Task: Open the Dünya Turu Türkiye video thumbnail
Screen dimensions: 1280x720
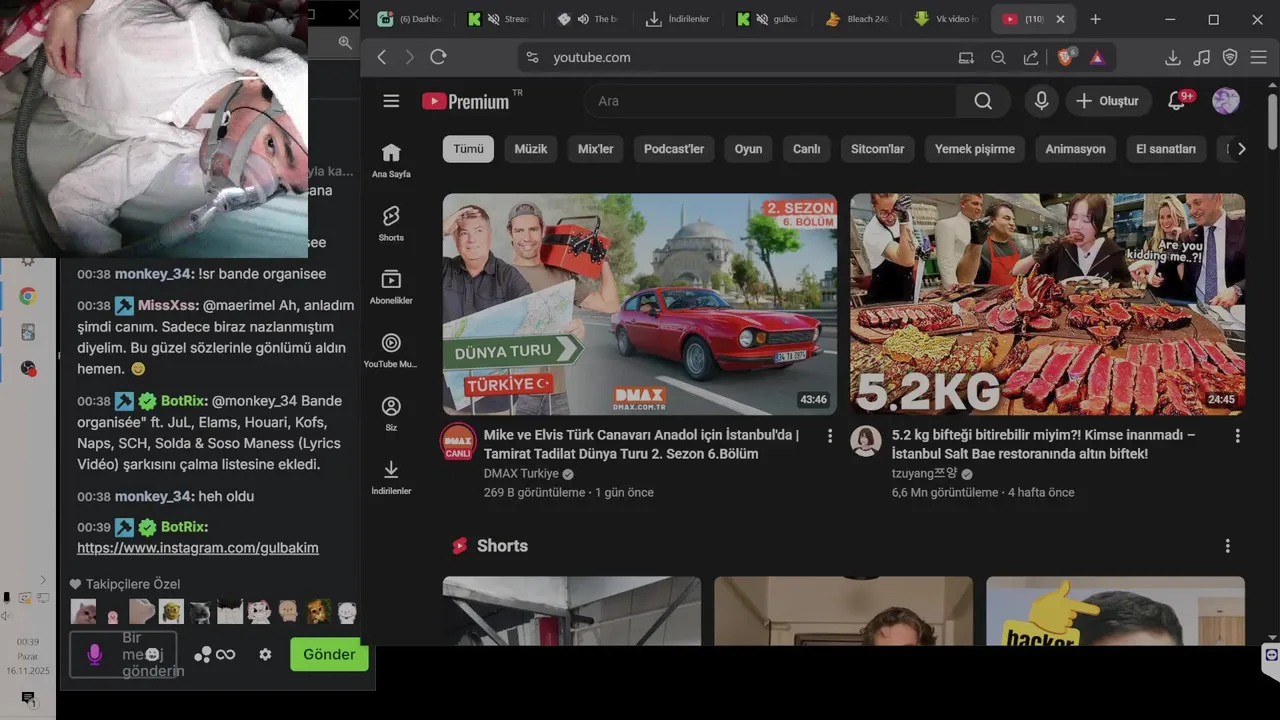Action: coord(640,304)
